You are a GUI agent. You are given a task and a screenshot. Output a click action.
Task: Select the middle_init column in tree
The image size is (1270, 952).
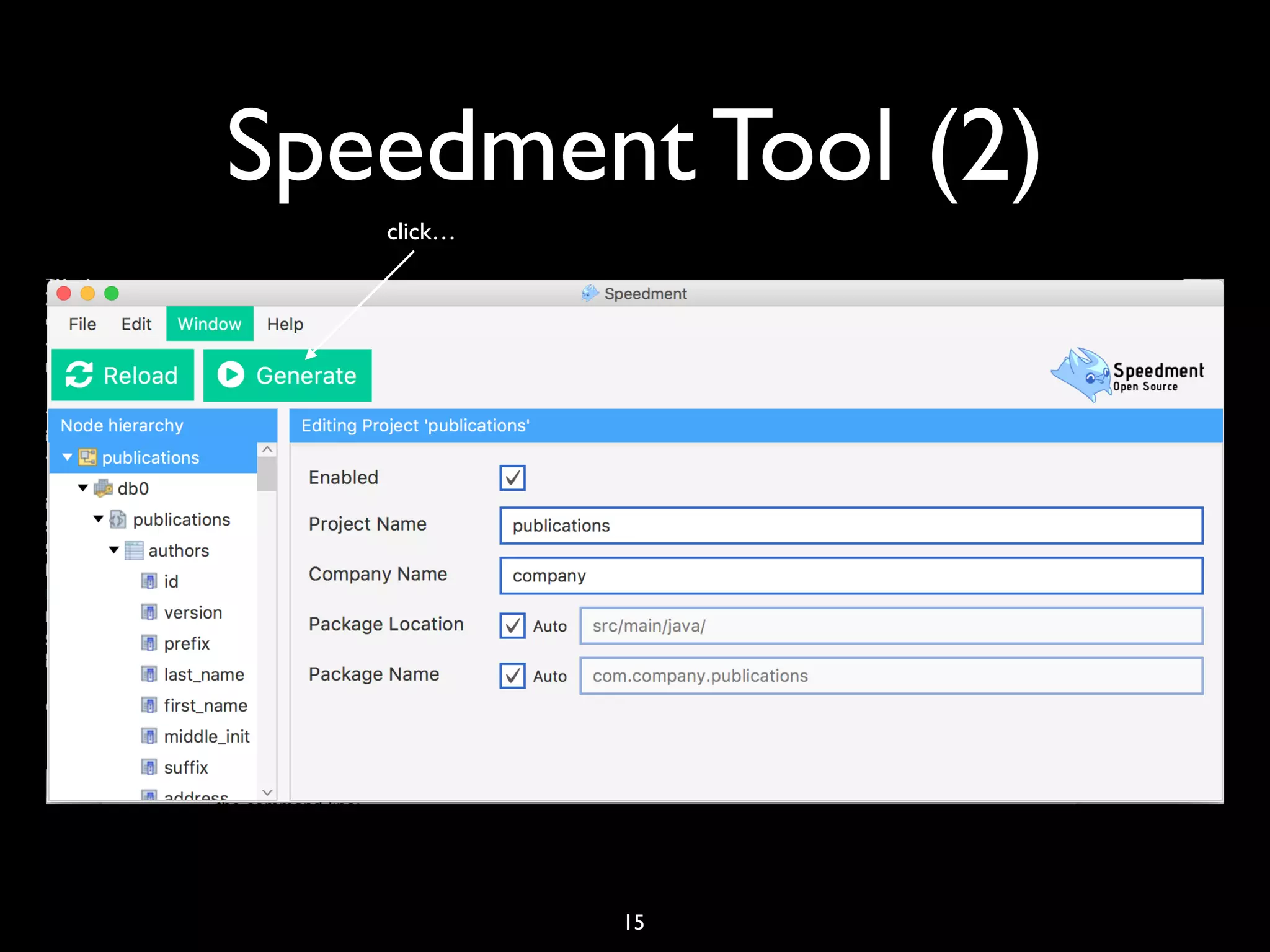(206, 736)
